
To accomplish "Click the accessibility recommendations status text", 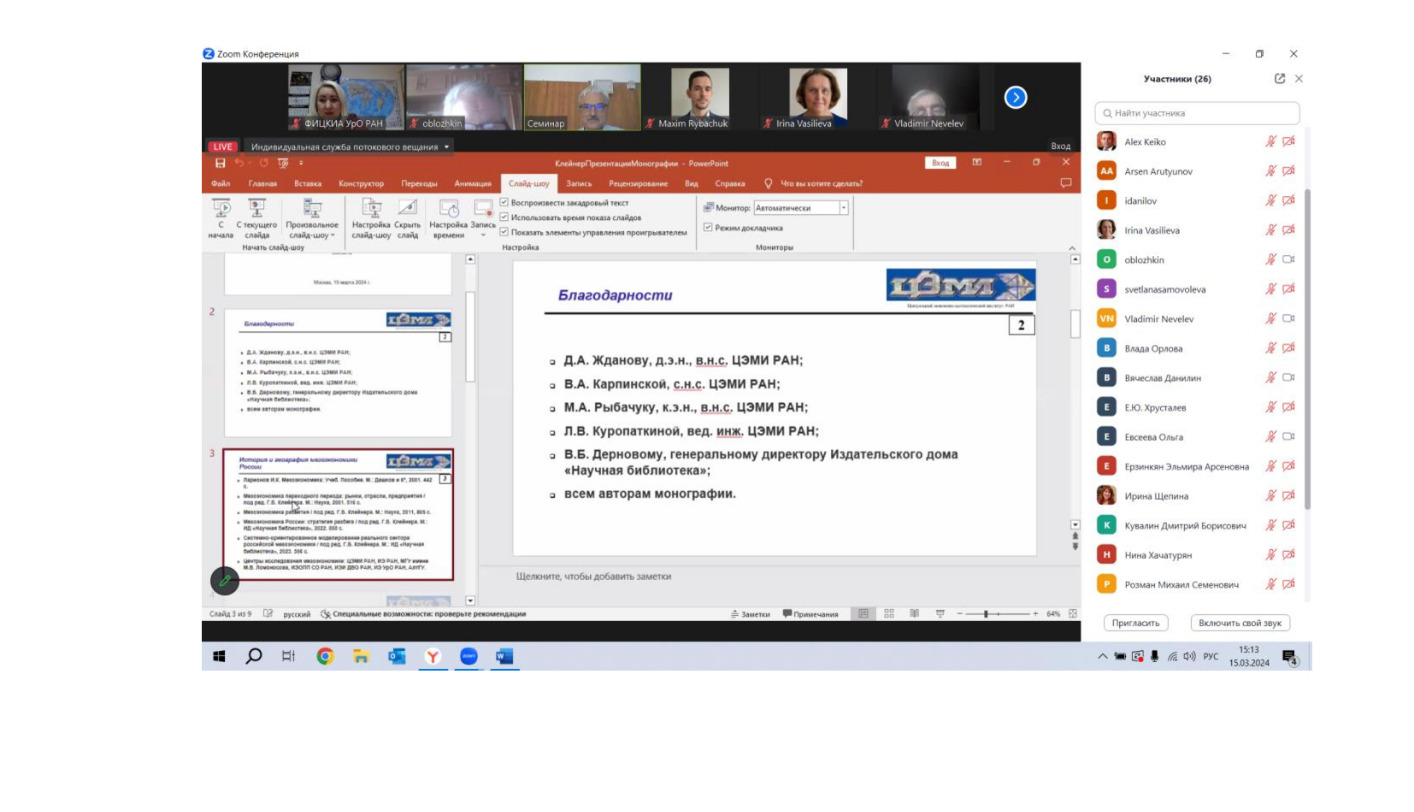I will coord(423,614).
